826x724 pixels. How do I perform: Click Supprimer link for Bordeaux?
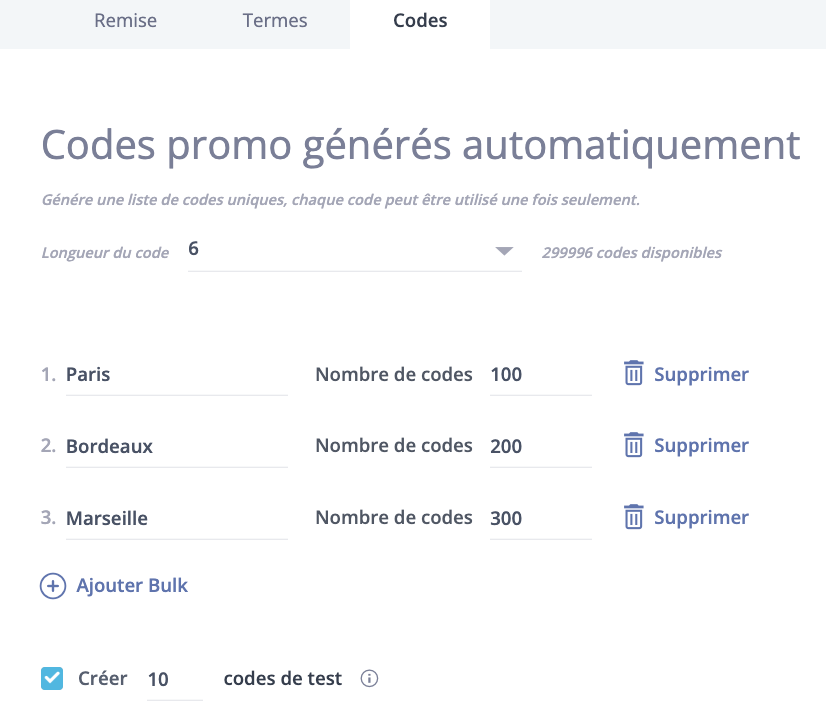701,445
